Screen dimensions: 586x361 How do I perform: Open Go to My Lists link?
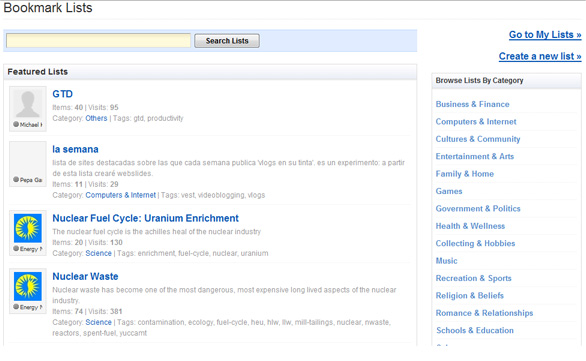tap(545, 35)
